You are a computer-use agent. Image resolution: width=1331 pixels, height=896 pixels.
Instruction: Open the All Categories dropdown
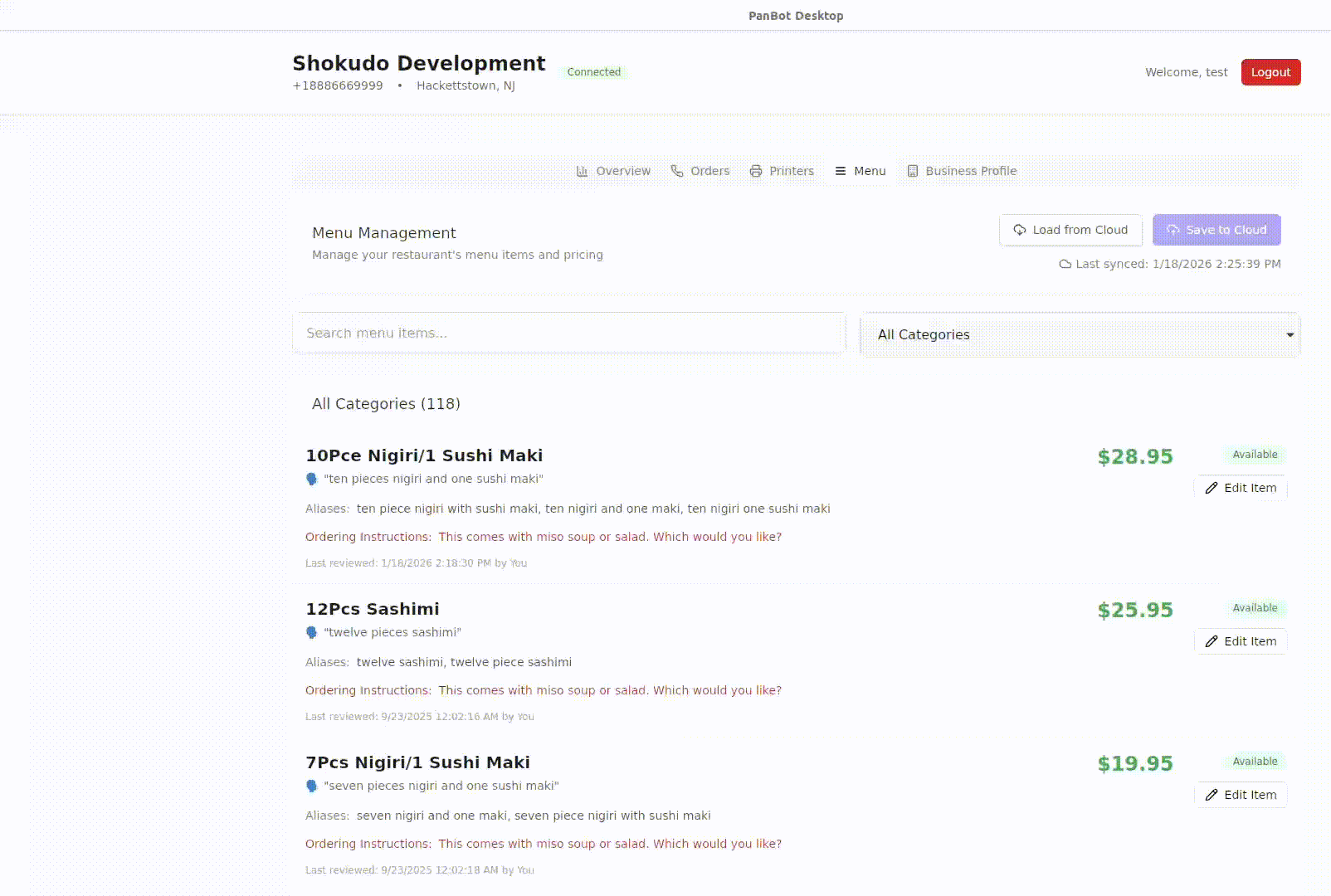pos(1079,334)
